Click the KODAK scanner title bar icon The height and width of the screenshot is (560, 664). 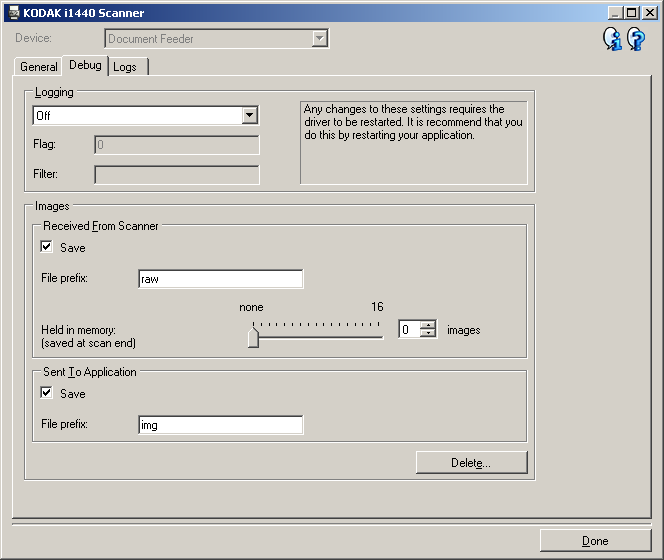pyautogui.click(x=14, y=13)
